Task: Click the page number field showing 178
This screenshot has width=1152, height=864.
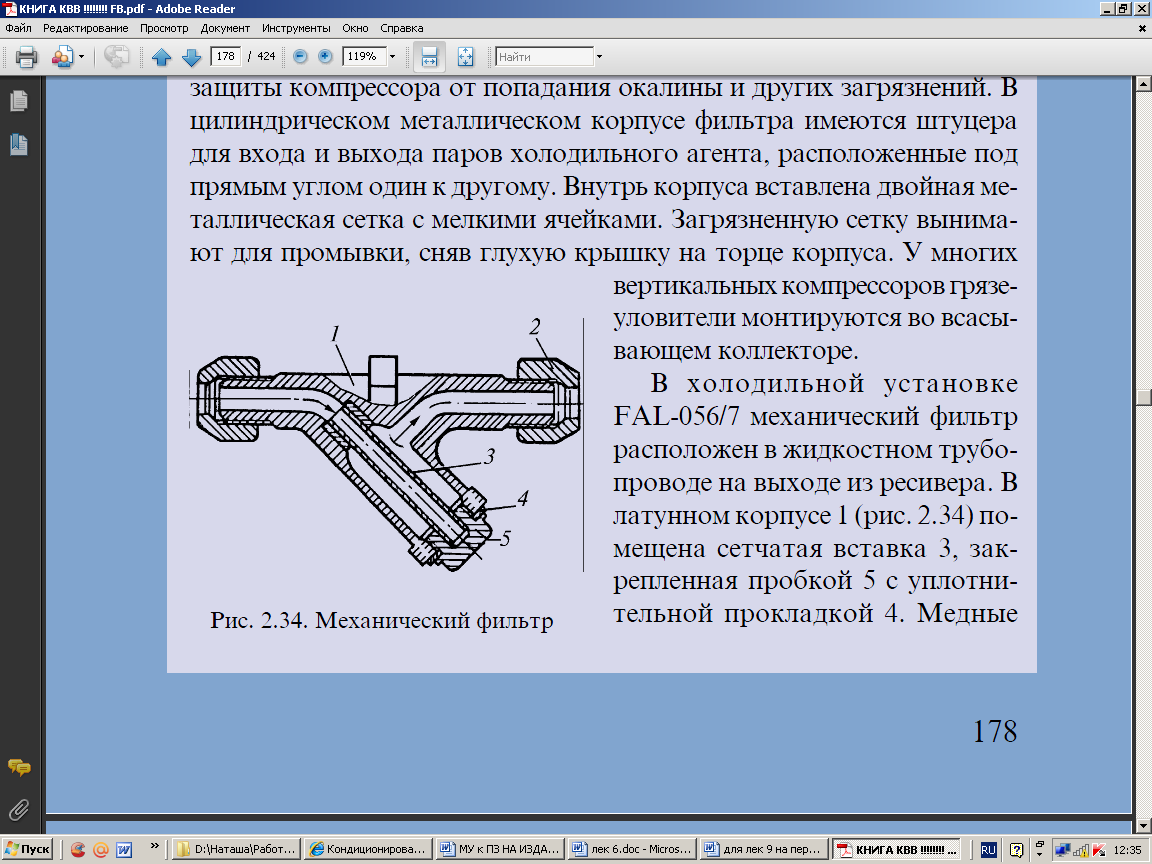Action: click(x=226, y=56)
